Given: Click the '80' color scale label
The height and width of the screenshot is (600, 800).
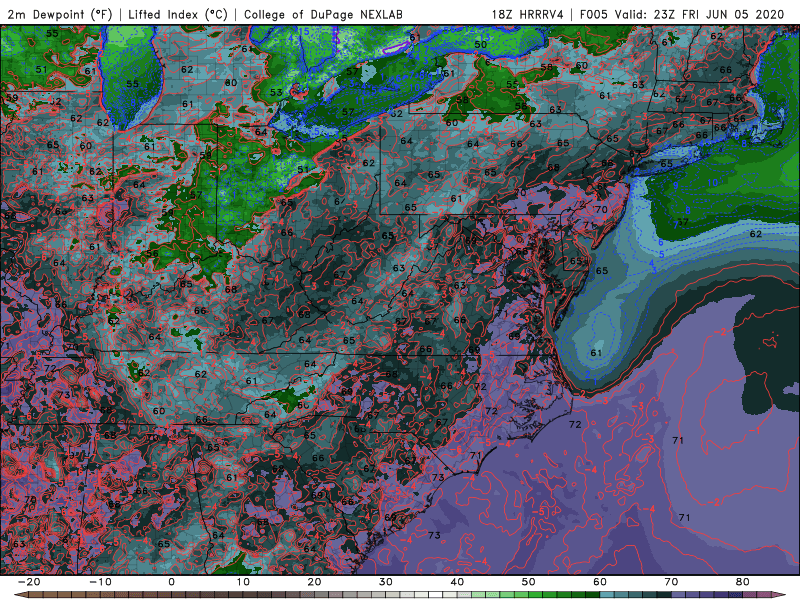Looking at the screenshot, I should 743,582.
